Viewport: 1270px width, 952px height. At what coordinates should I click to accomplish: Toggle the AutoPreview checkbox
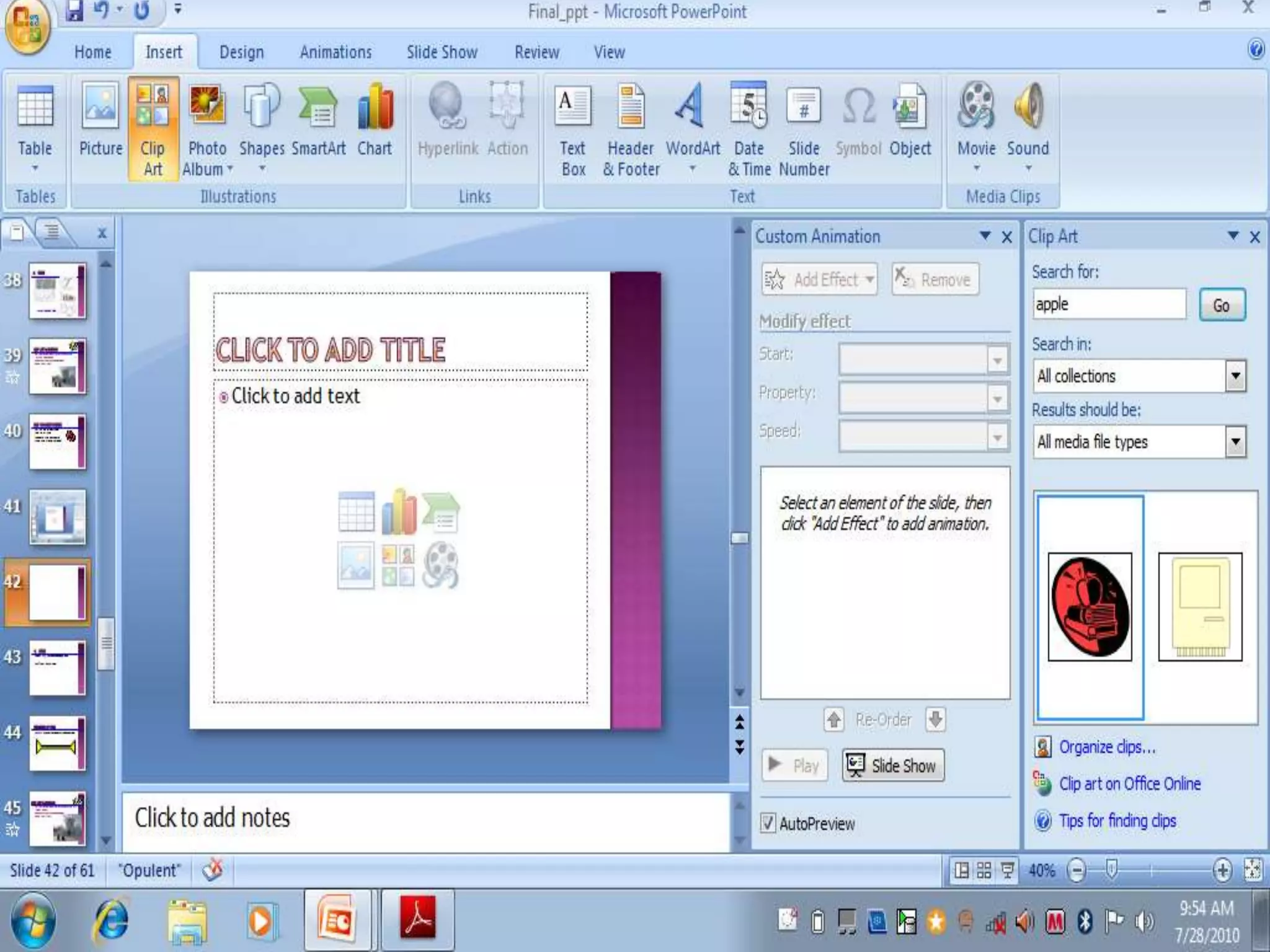click(x=768, y=823)
